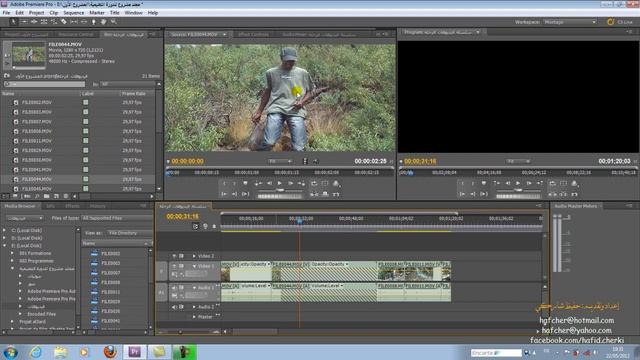Screen dimensions: 640x360
Task: Click the Program monitor shuttle slider
Action: pyautogui.click(x=518, y=190)
